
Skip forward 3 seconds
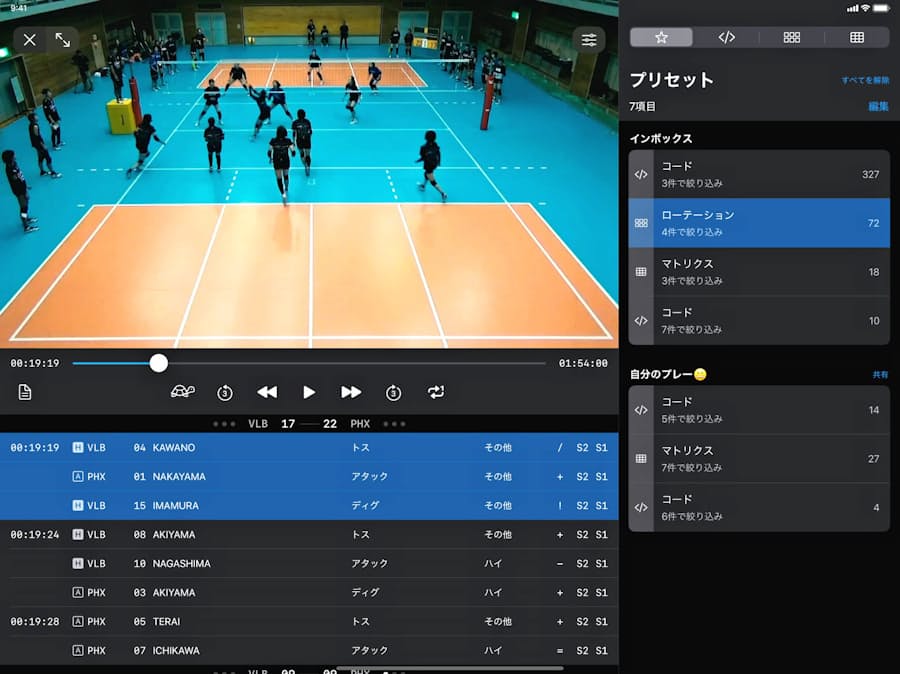[393, 392]
